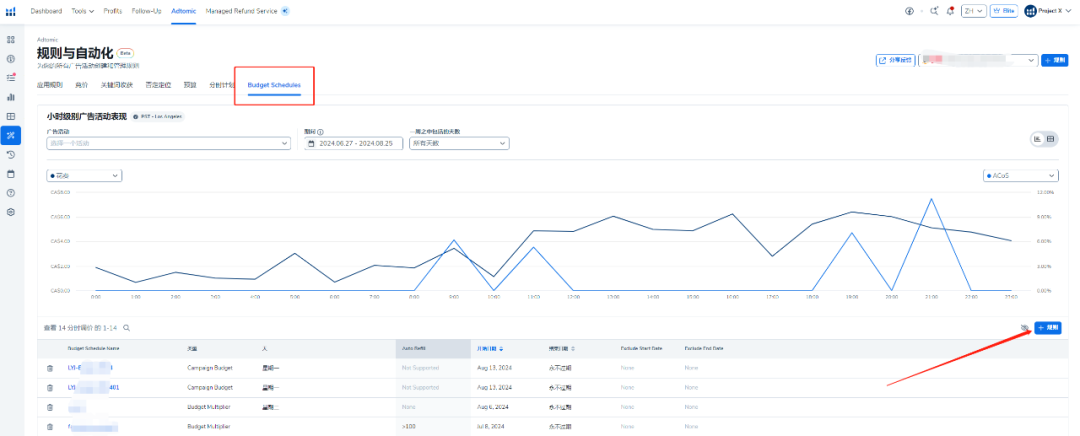
Task: Open the ACoS metric dropdown
Action: (x=1019, y=176)
